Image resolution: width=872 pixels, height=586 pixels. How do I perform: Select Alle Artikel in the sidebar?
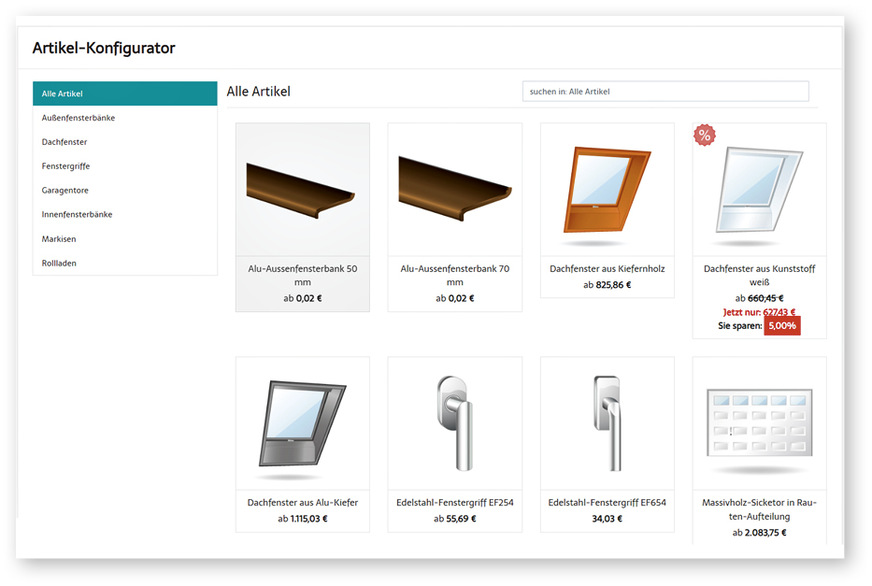pos(124,94)
